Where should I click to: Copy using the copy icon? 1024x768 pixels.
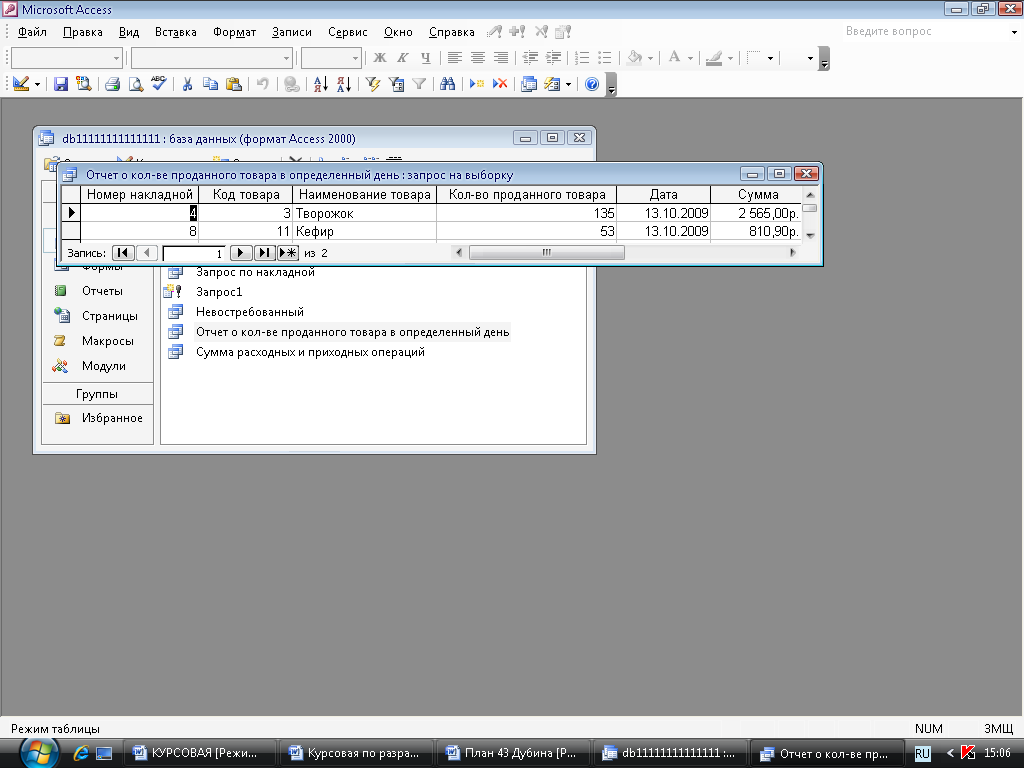pyautogui.click(x=210, y=84)
